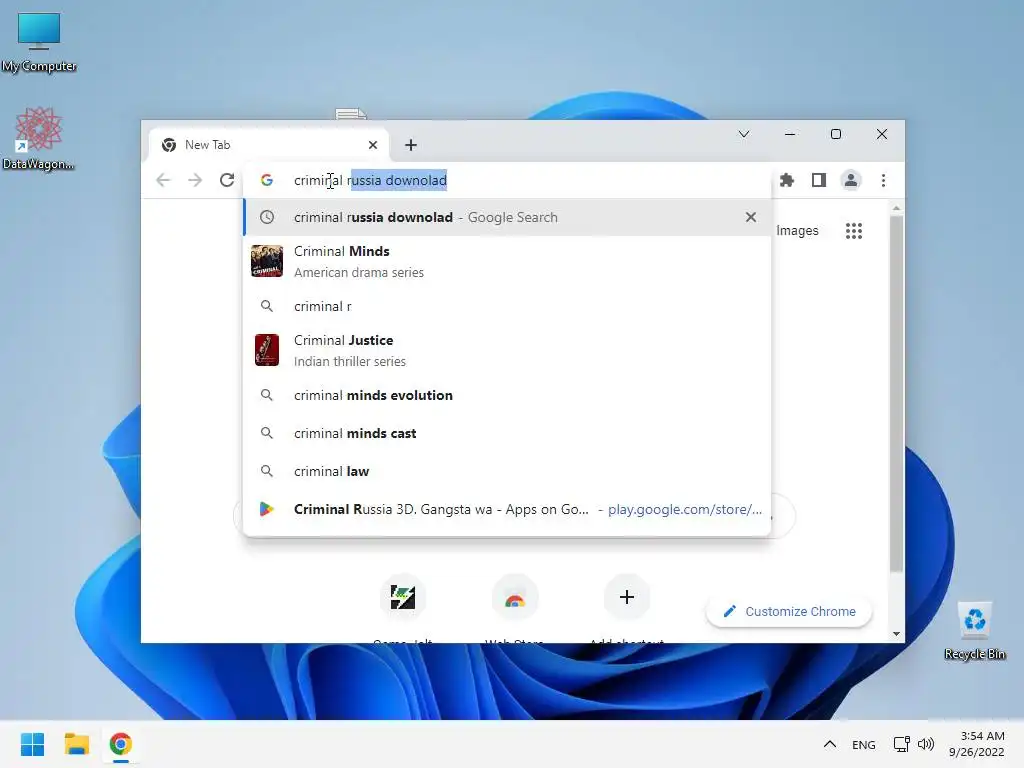Select the New Tab tab
The height and width of the screenshot is (768, 1024).
tap(268, 145)
